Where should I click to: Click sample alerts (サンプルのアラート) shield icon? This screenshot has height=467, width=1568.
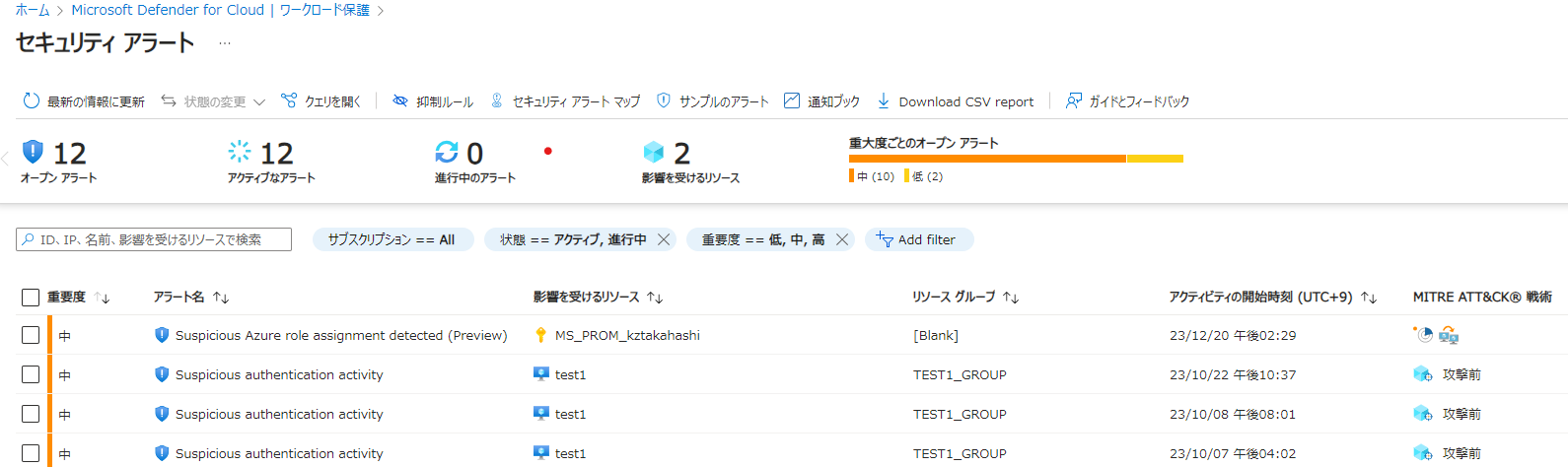(x=664, y=100)
